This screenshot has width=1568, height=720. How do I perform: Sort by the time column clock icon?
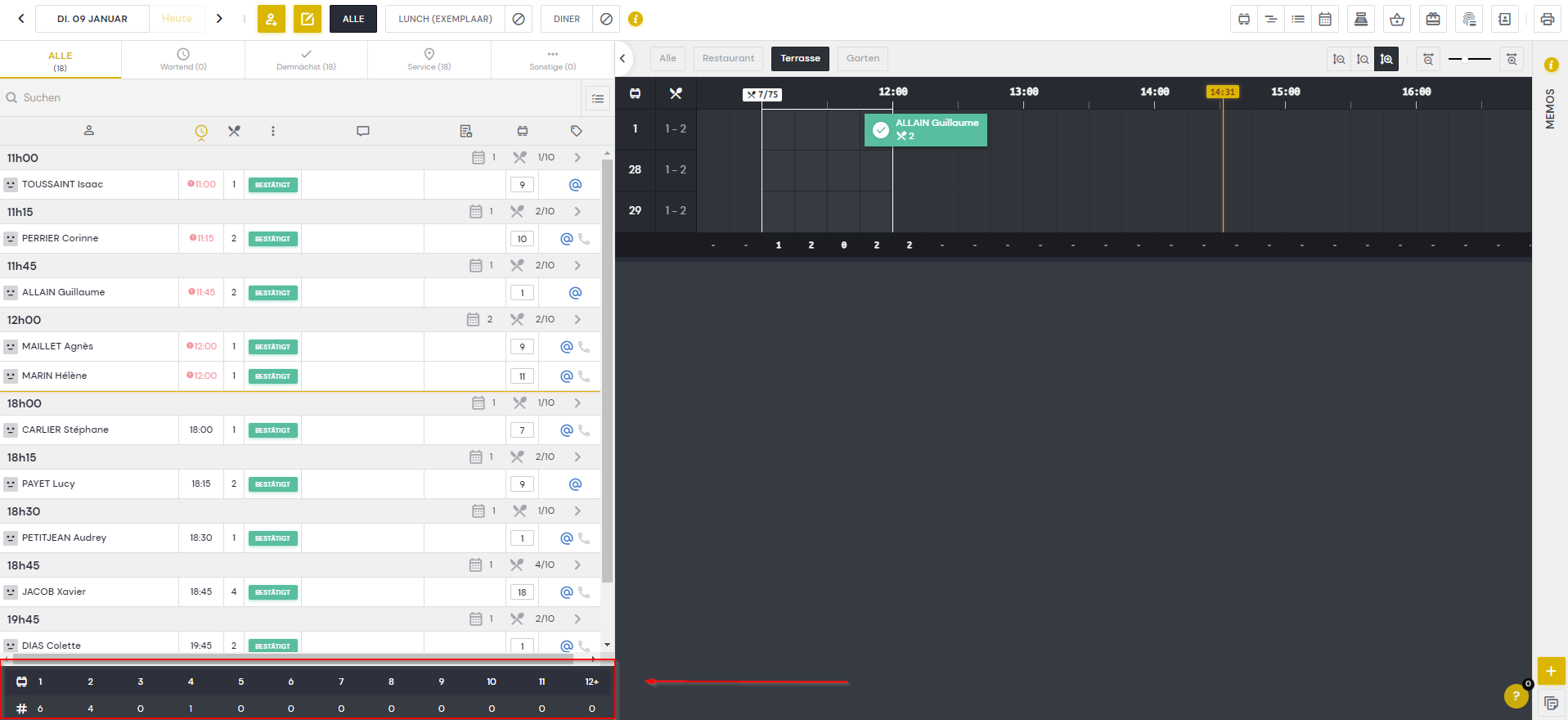(201, 132)
